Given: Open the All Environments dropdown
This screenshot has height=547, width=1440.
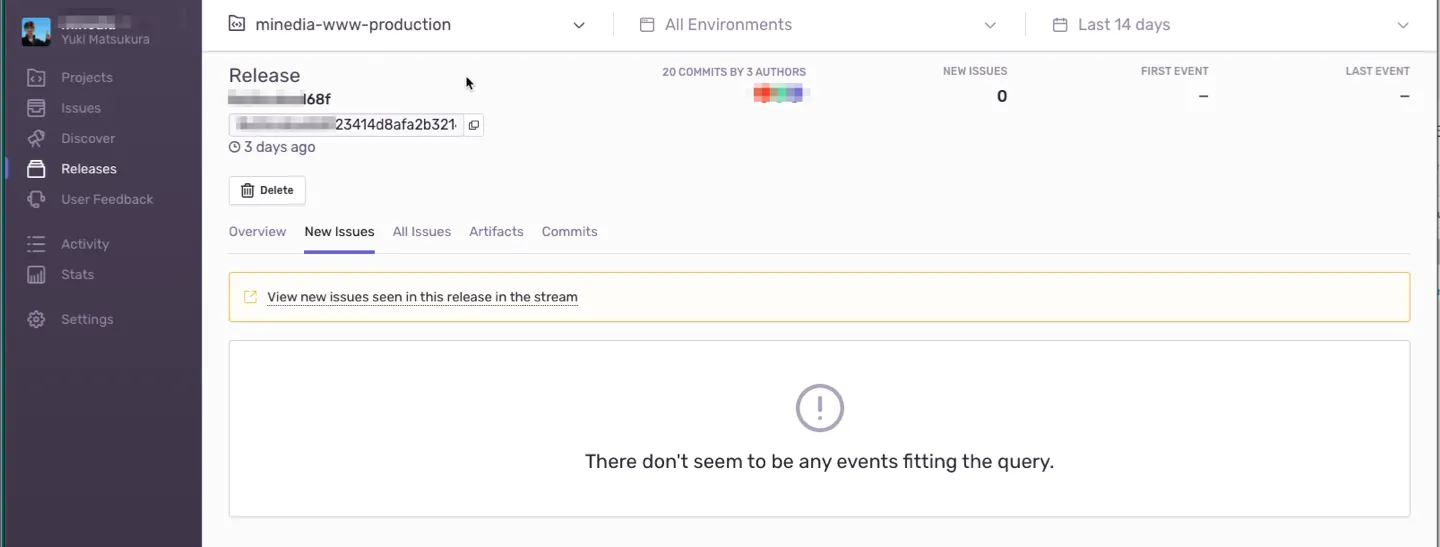Looking at the screenshot, I should tap(989, 25).
